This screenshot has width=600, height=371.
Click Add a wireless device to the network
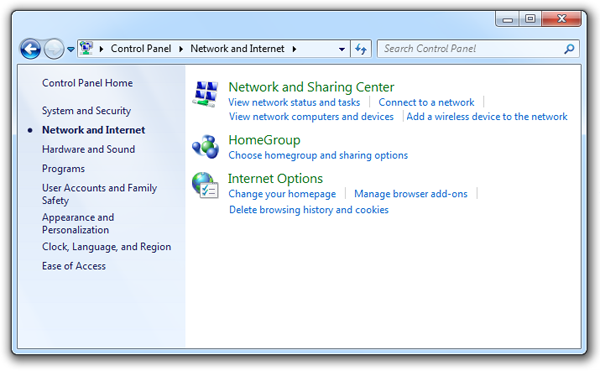(x=487, y=117)
